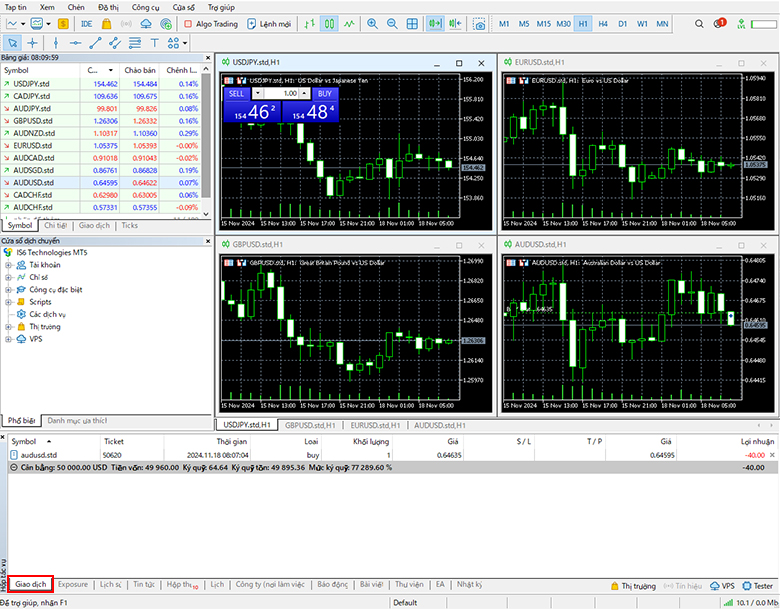
Task: Switch to Exposure tab
Action: tap(73, 584)
